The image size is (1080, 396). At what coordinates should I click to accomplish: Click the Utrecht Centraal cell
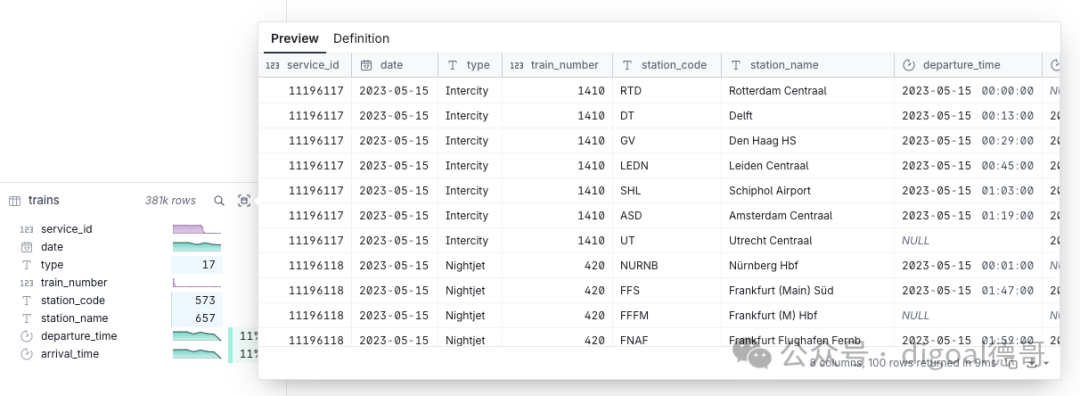tap(808, 240)
